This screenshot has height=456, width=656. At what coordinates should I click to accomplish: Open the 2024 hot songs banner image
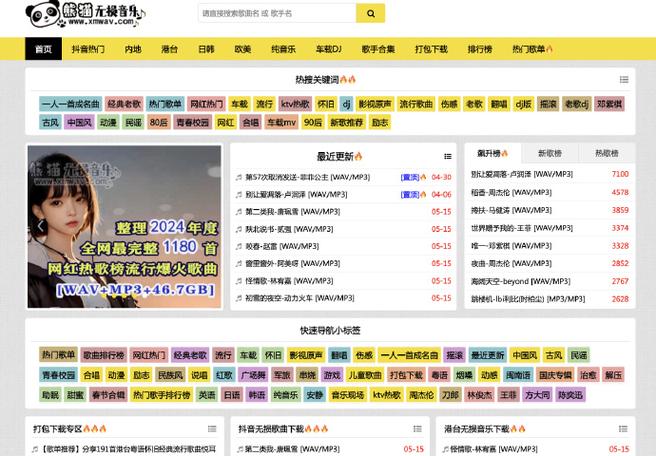coord(123,225)
